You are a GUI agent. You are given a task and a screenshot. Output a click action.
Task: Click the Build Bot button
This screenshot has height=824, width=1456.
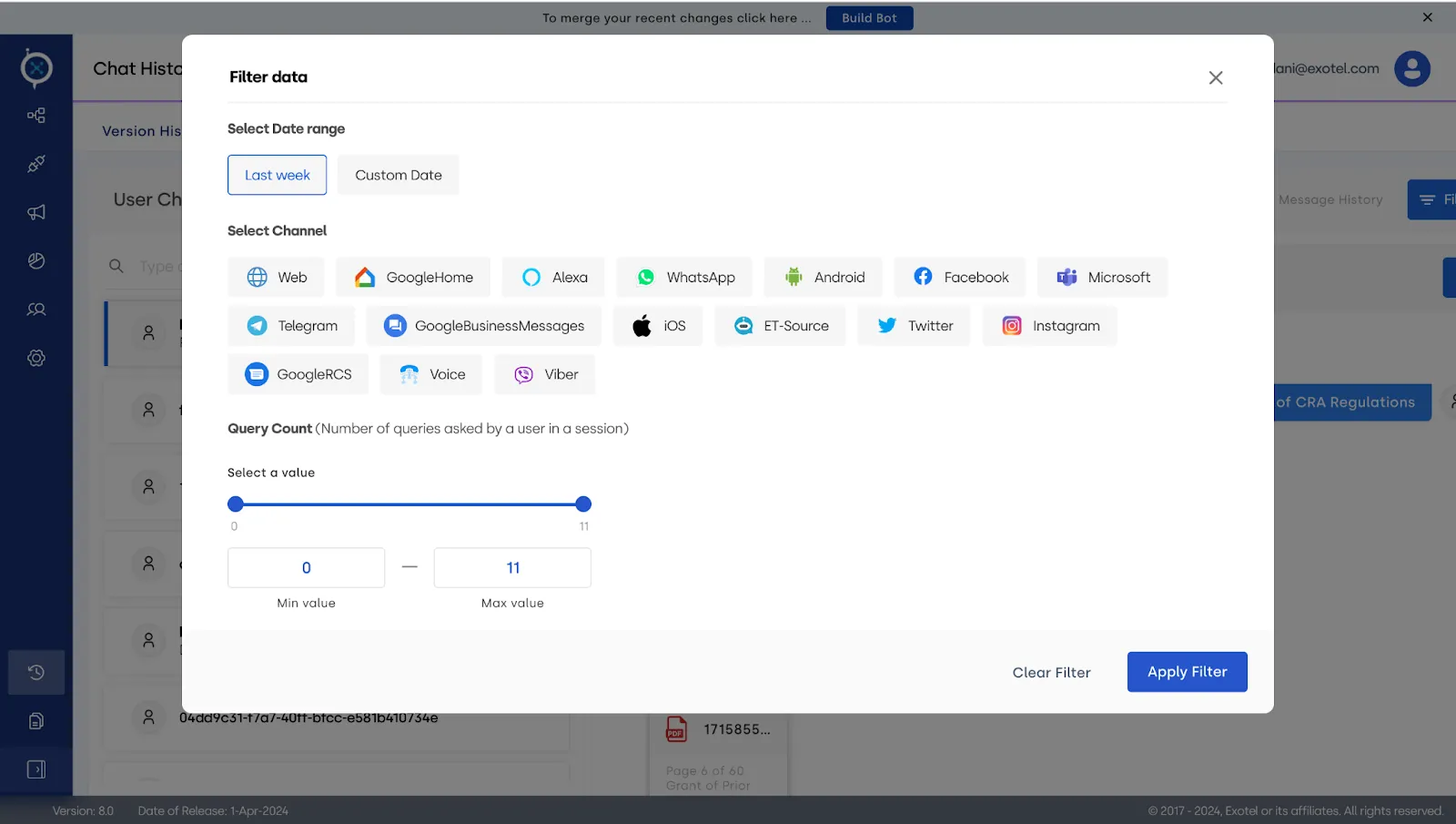869,18
